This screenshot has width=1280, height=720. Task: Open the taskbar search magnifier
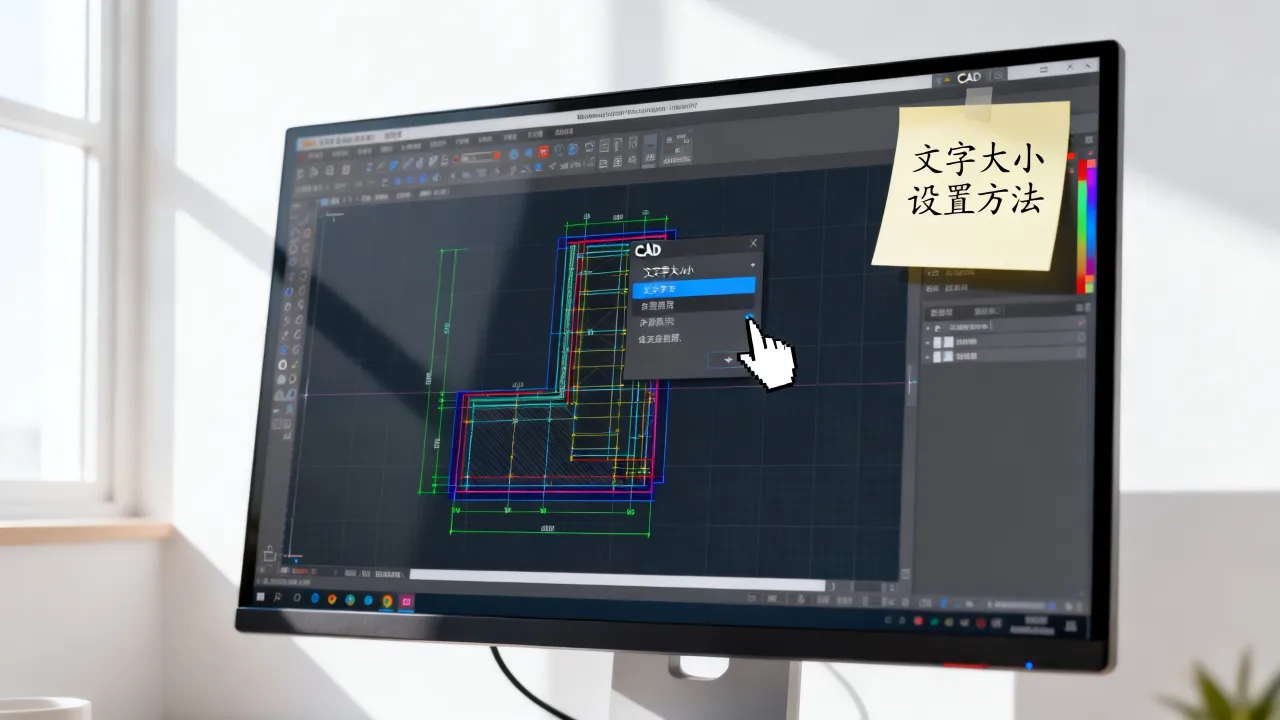(280, 598)
